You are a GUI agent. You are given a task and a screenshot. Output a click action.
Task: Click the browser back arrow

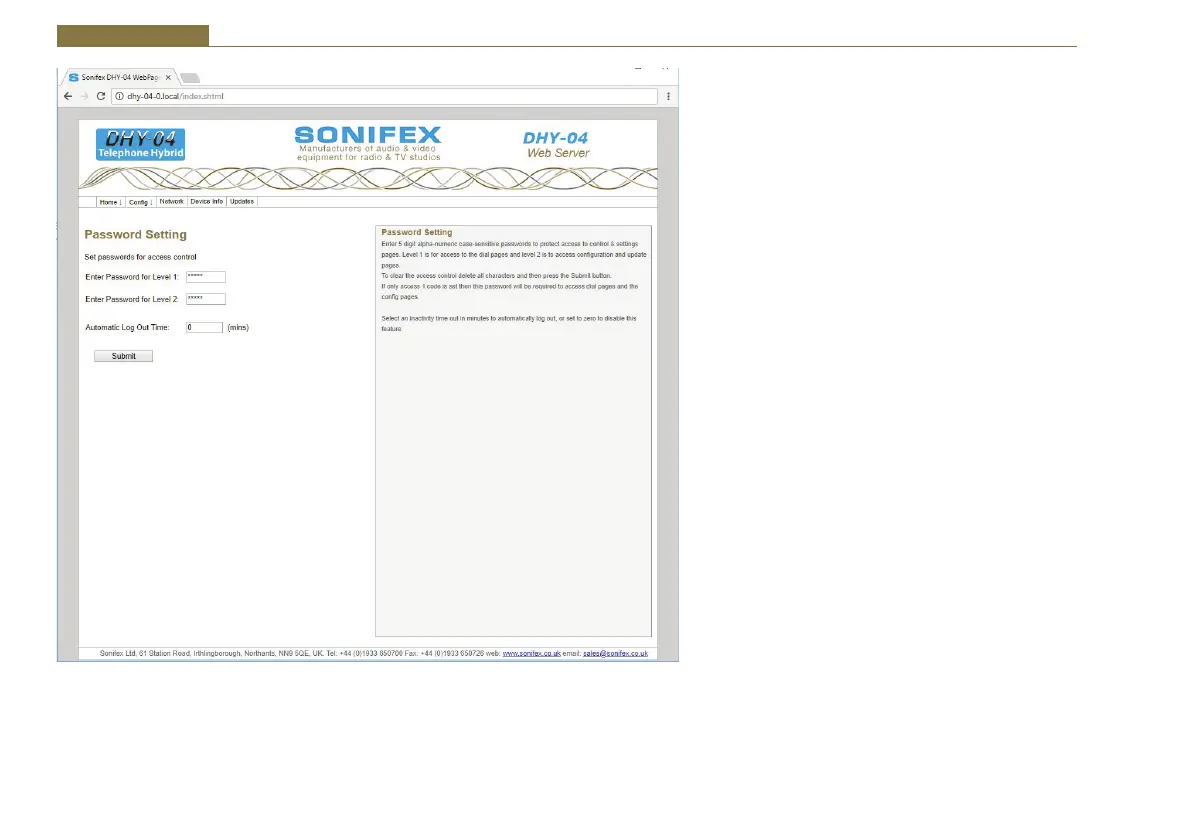click(x=68, y=96)
